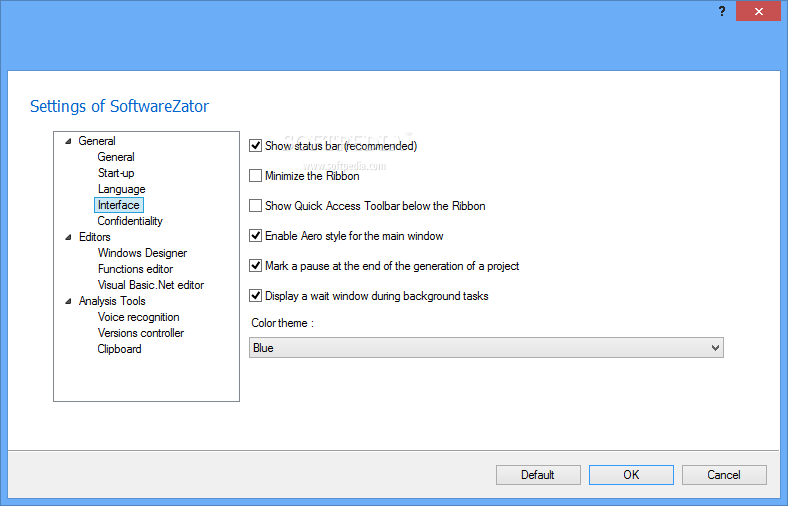The width and height of the screenshot is (788, 506).
Task: Collapse the Editors tree node arrow
Action: [68, 237]
